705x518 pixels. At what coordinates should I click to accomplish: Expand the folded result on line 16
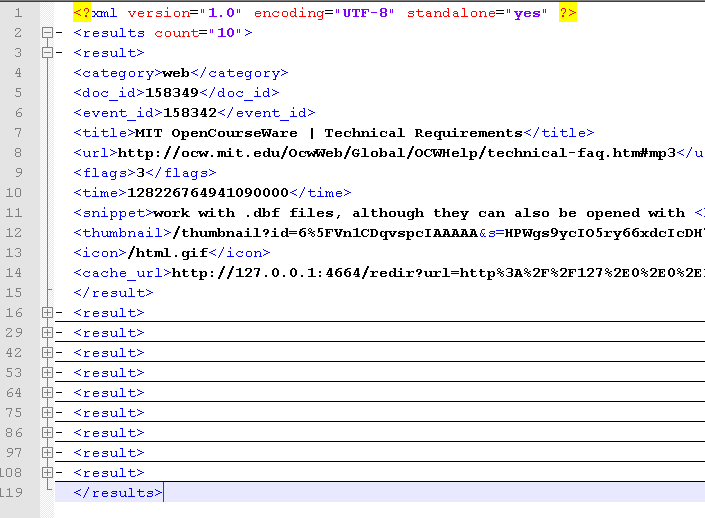(47, 313)
